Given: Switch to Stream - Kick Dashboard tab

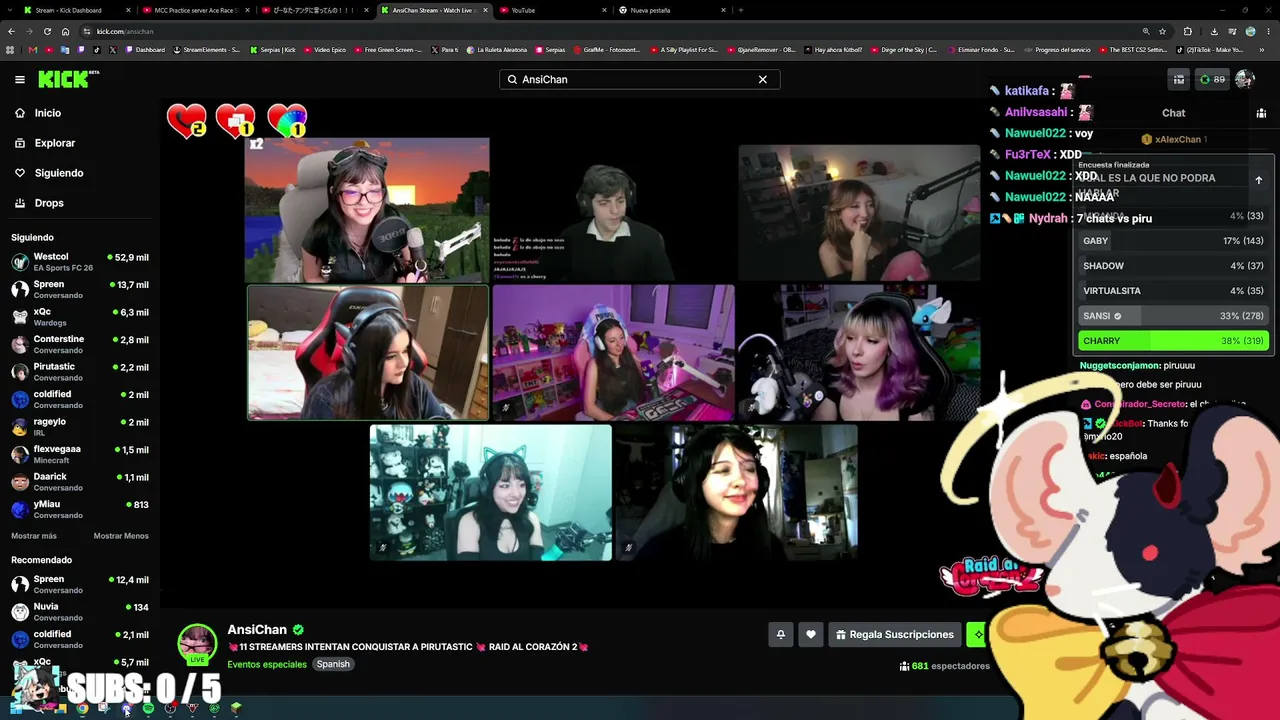Looking at the screenshot, I should pyautogui.click(x=76, y=10).
